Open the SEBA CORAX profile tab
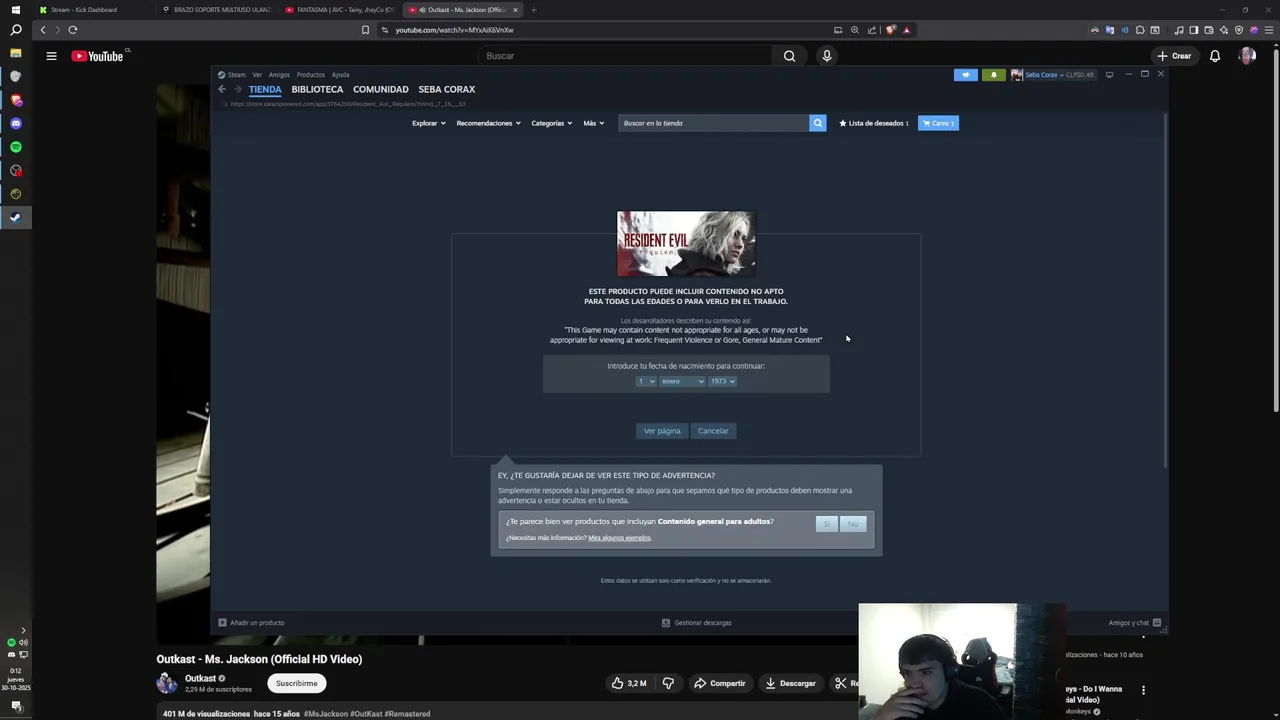The width and height of the screenshot is (1280, 720). click(446, 89)
